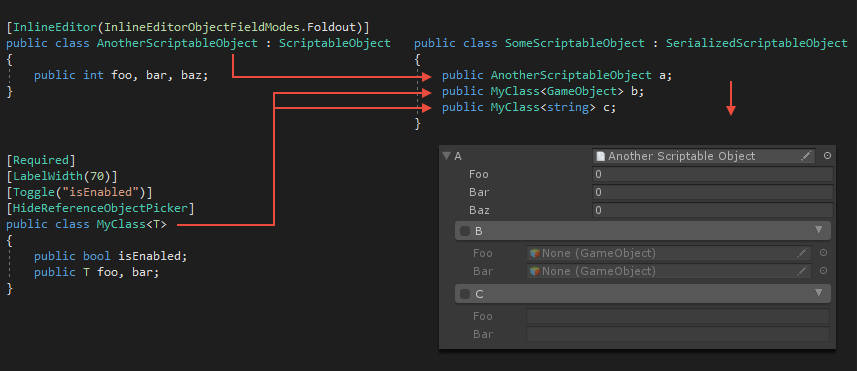Click pencil icon in B's Foo GameObject field

[x=802, y=253]
